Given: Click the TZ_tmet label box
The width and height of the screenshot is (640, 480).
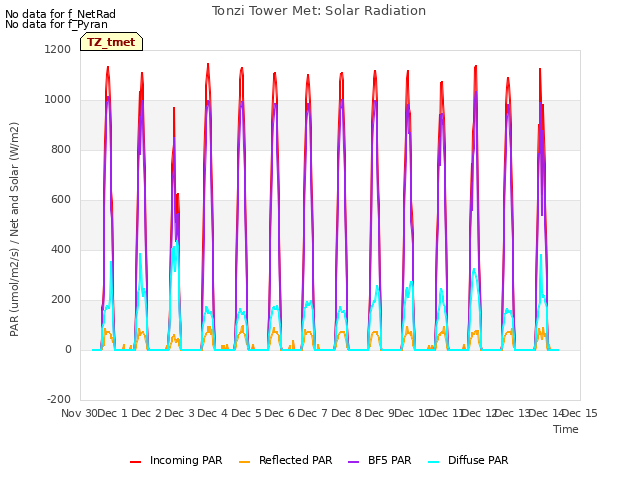Looking at the screenshot, I should [111, 42].
